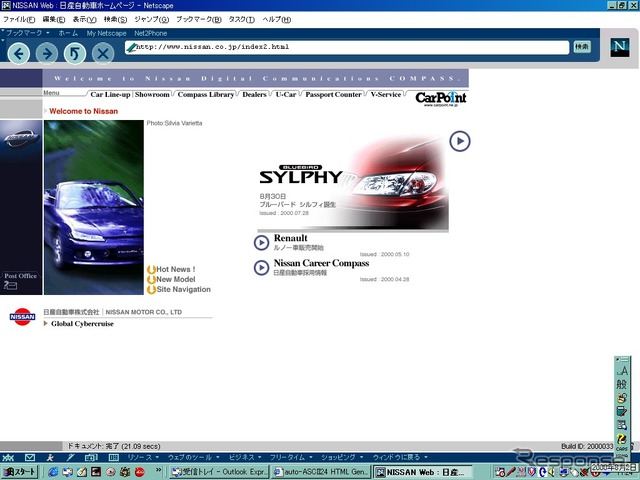The image size is (640, 480).
Task: Click the New Model link
Action: point(176,279)
